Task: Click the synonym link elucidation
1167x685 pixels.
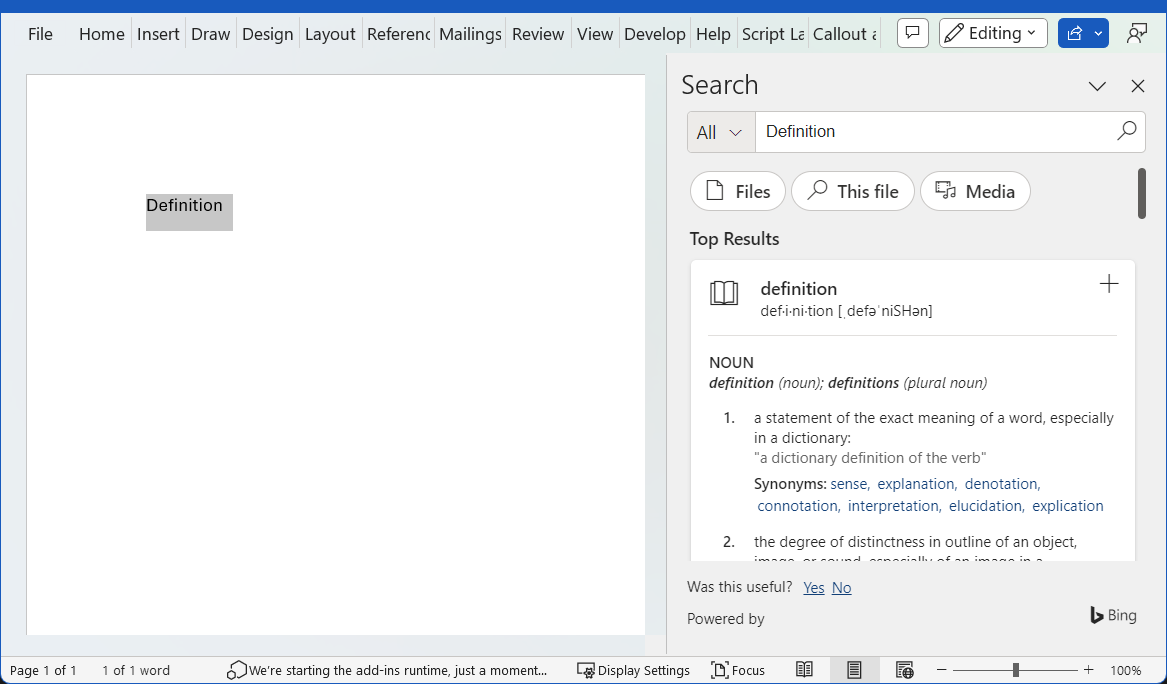Action: [987, 506]
